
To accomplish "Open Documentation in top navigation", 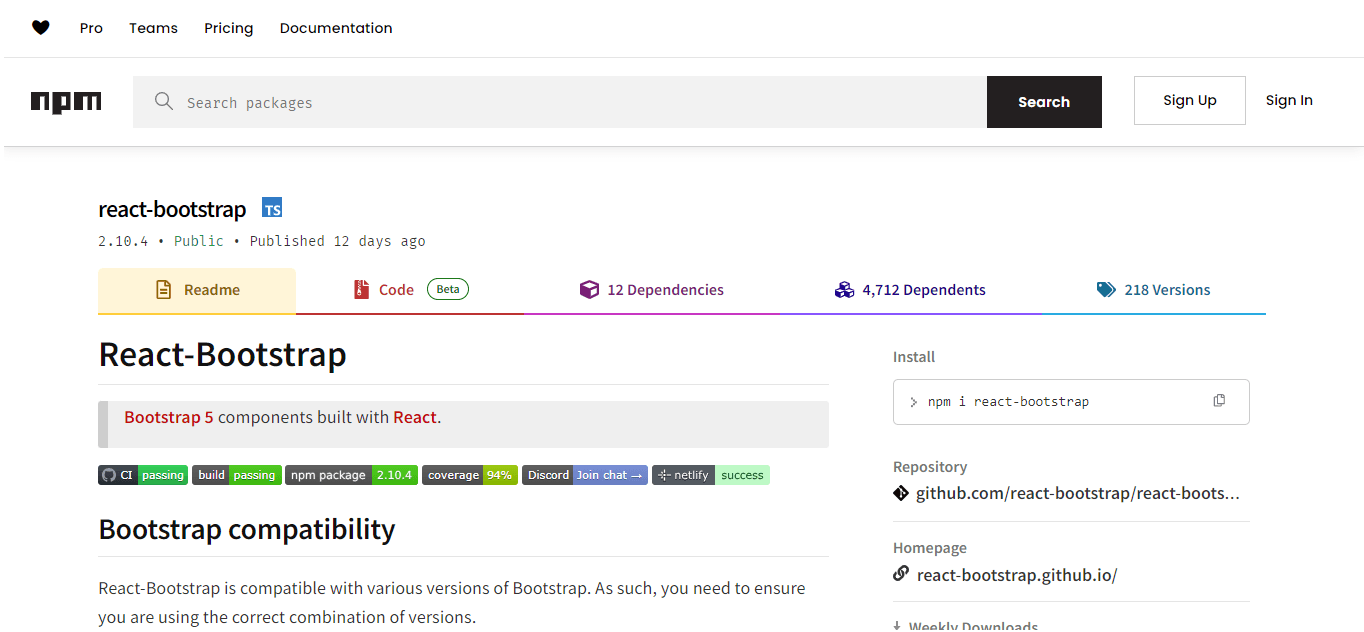I will (336, 28).
